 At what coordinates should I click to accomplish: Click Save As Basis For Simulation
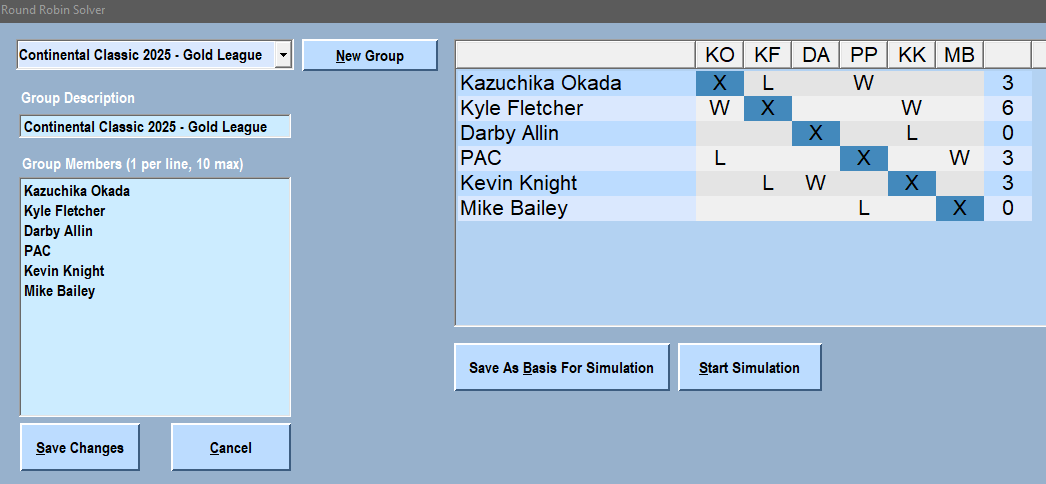click(561, 368)
